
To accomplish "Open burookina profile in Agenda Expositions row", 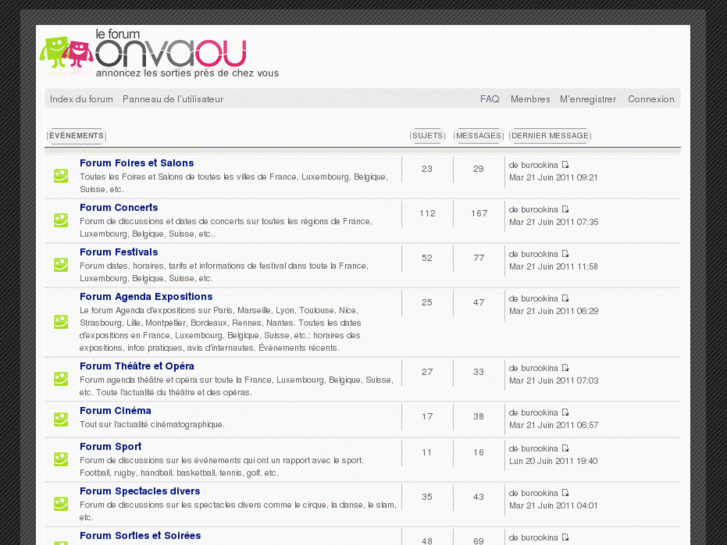I will (540, 299).
